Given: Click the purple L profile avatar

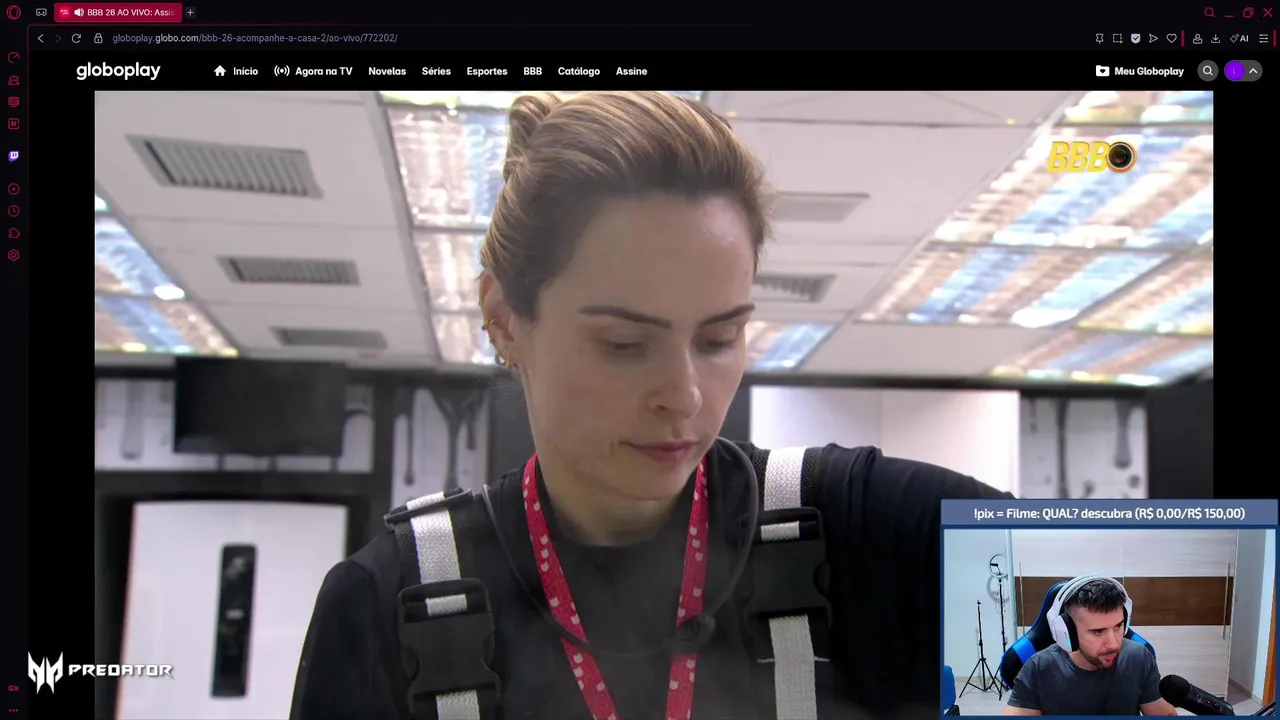Looking at the screenshot, I should [1235, 71].
